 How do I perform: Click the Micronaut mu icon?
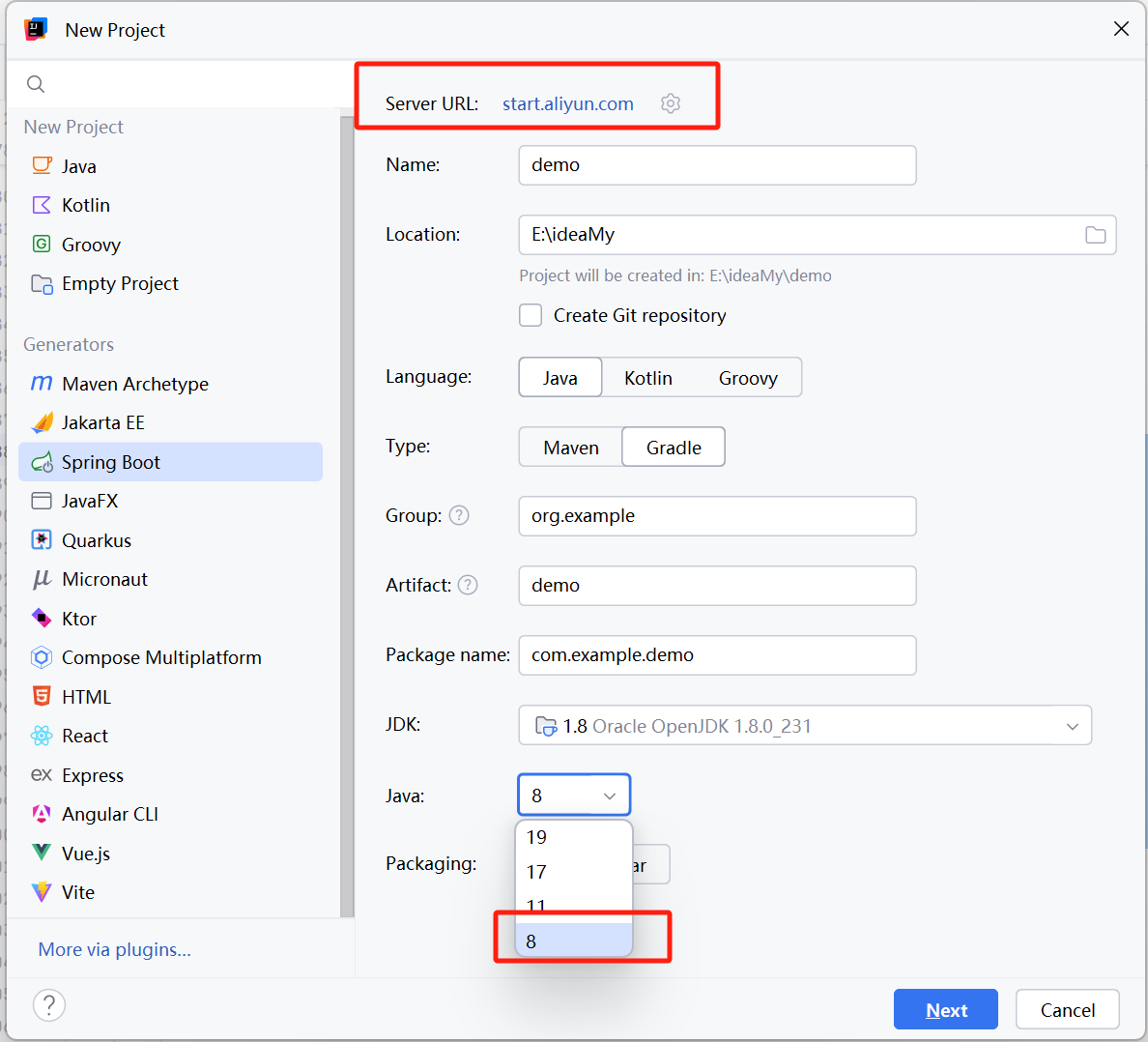click(42, 579)
